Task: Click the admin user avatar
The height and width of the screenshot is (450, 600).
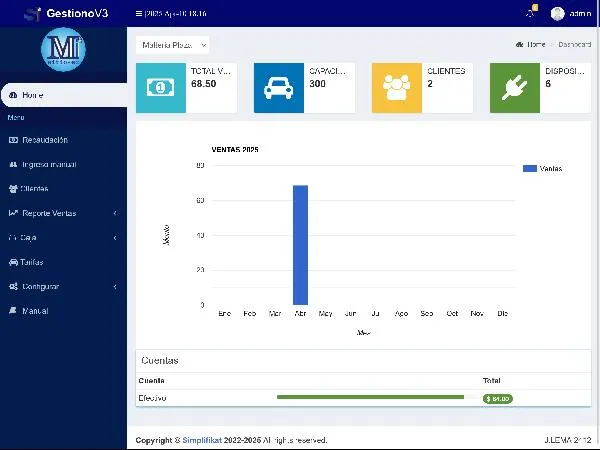Action: [558, 13]
